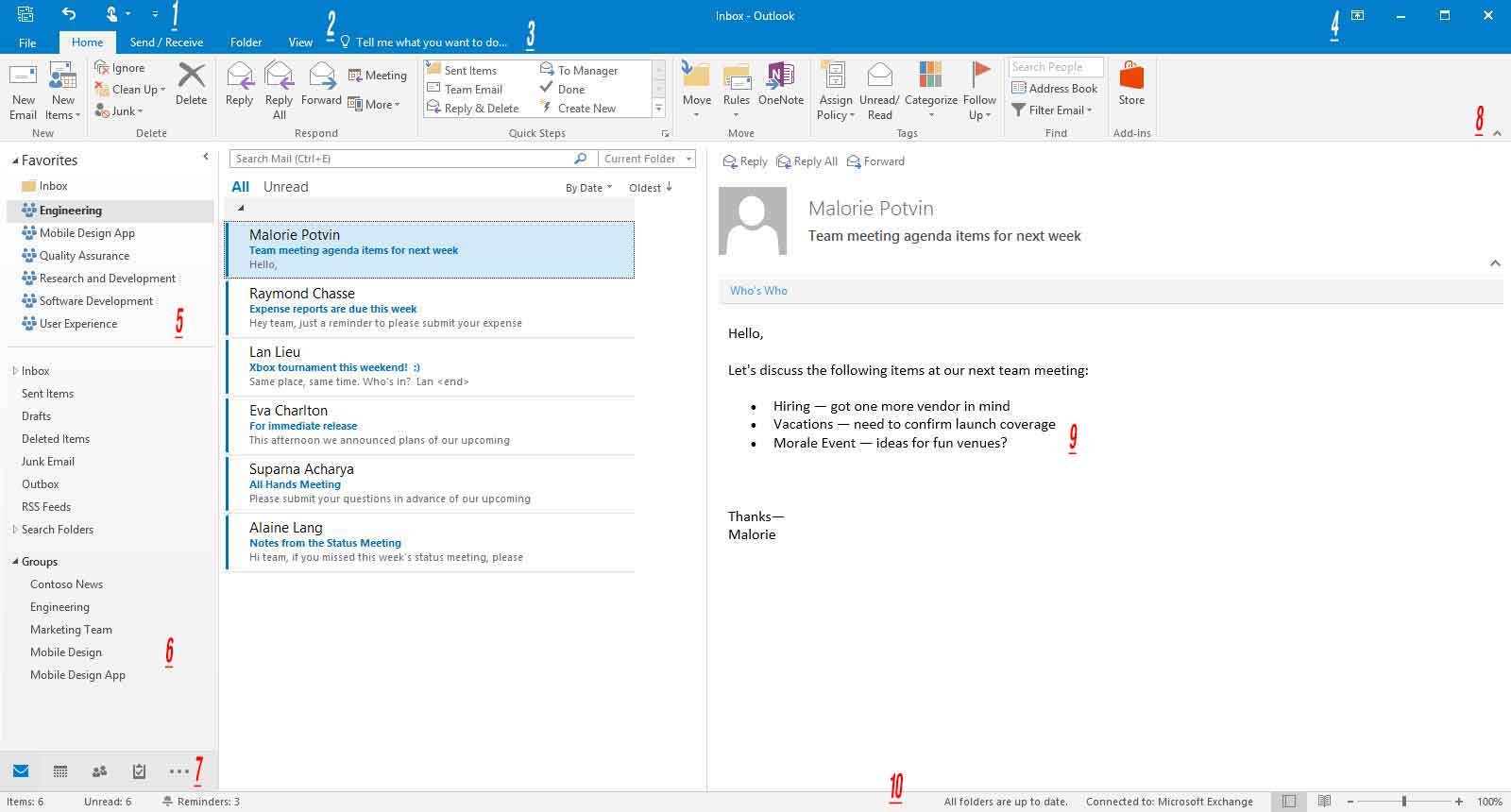Click the Ignore conversation button

pyautogui.click(x=119, y=68)
